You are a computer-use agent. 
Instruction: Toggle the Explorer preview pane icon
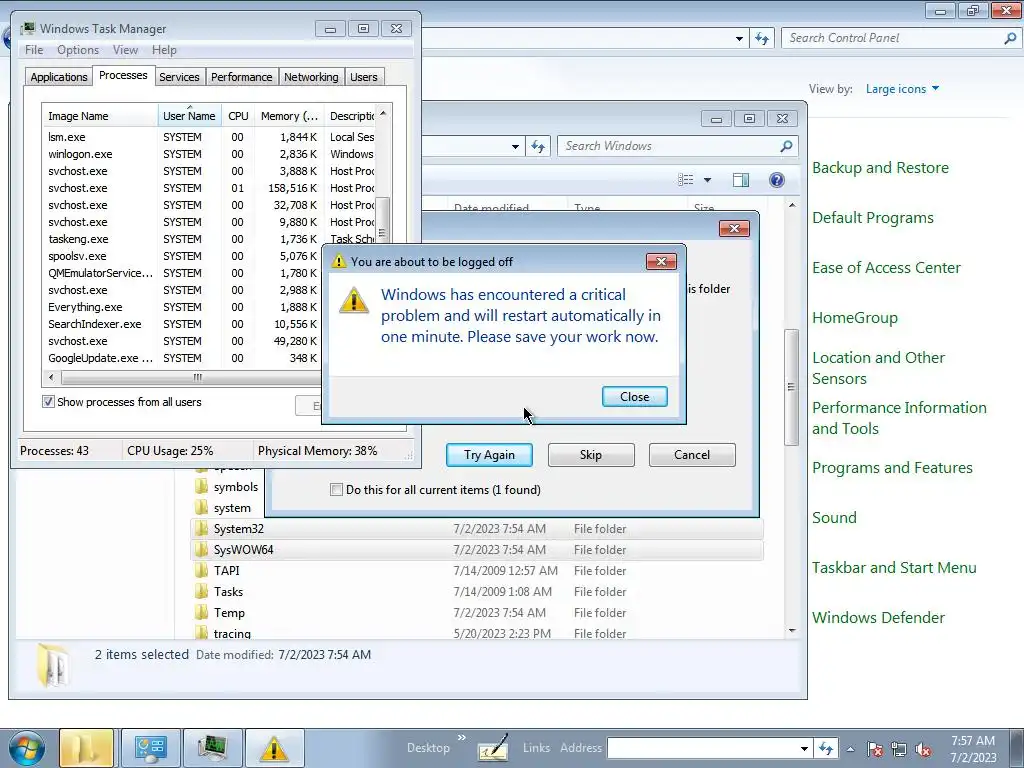click(x=741, y=180)
